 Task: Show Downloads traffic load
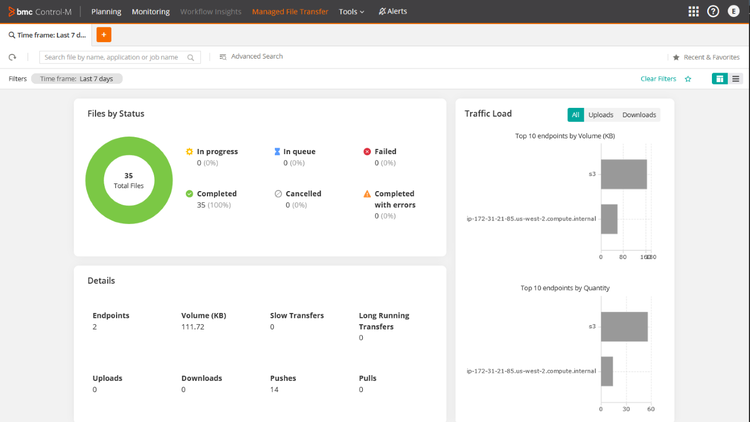[x=639, y=115]
